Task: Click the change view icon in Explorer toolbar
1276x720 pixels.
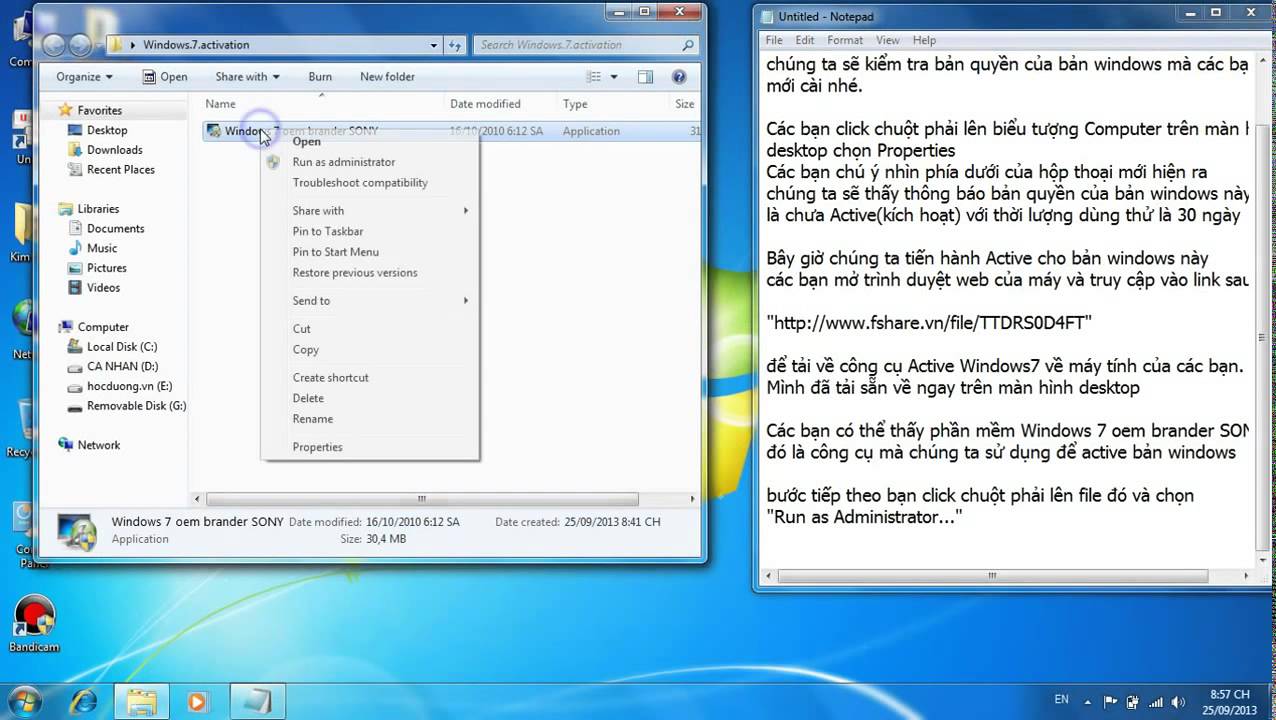Action: pos(594,77)
